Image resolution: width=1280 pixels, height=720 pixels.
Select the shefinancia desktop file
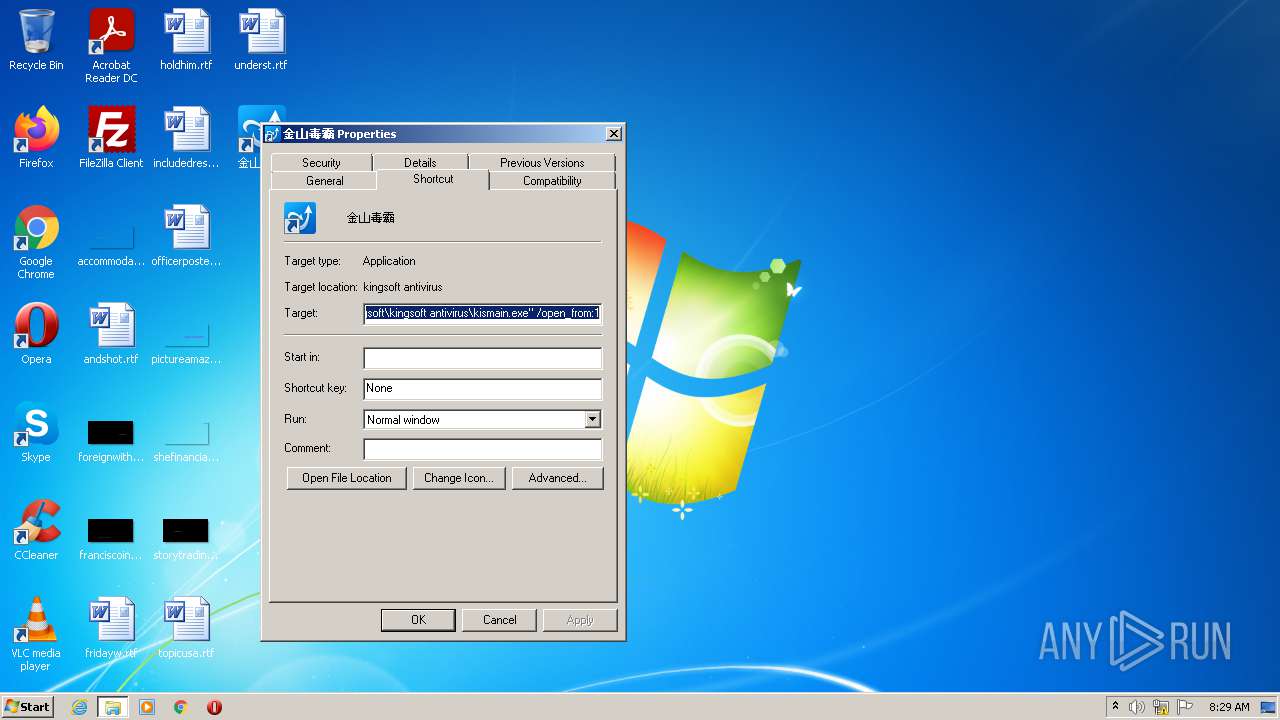(186, 440)
